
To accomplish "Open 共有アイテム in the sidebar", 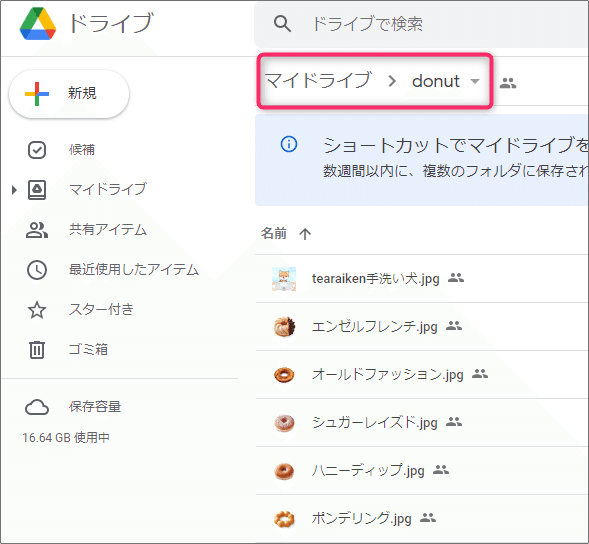I will coord(107,230).
